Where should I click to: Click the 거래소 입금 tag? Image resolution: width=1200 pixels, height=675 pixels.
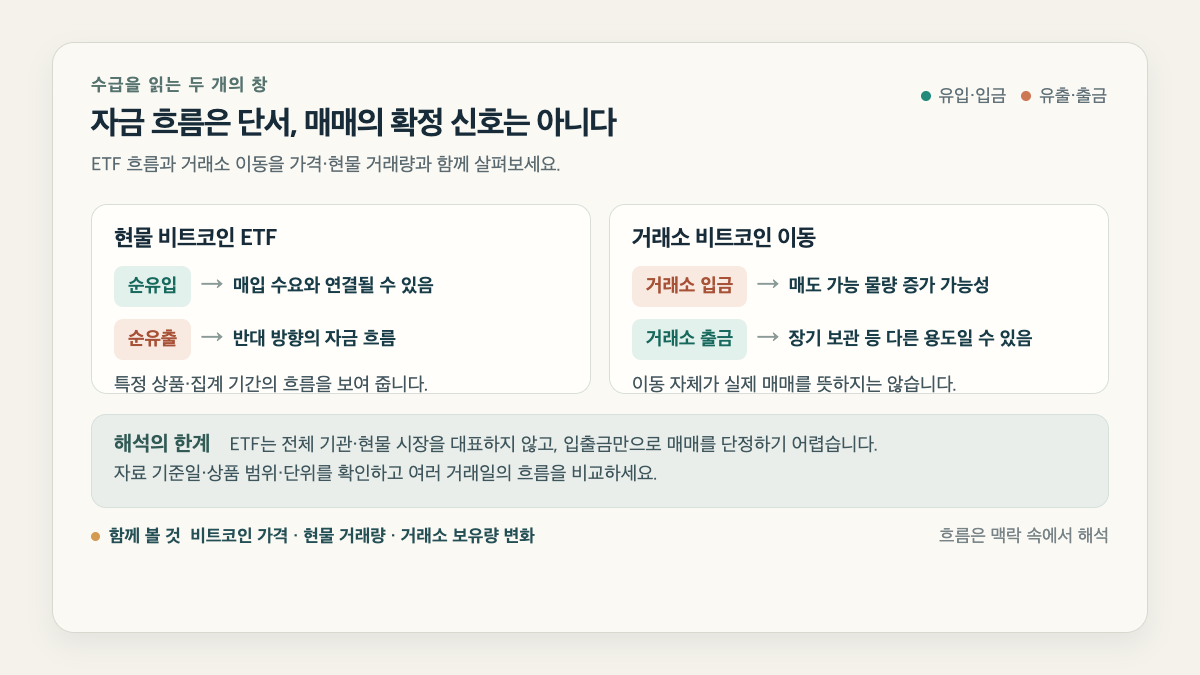(x=689, y=286)
